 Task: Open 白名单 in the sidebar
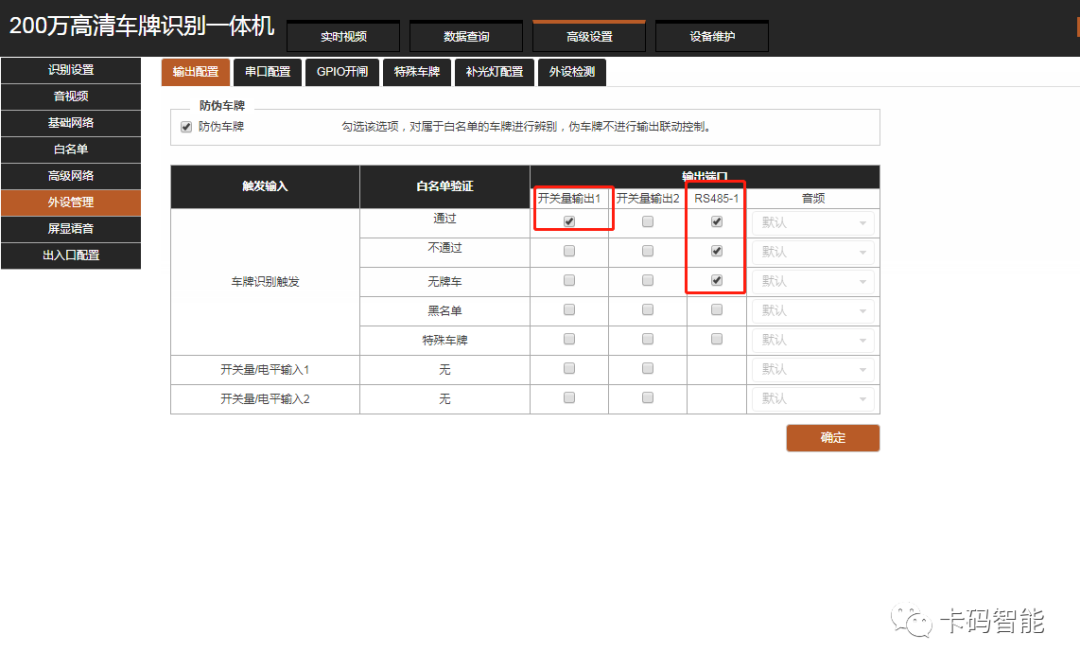[71, 150]
